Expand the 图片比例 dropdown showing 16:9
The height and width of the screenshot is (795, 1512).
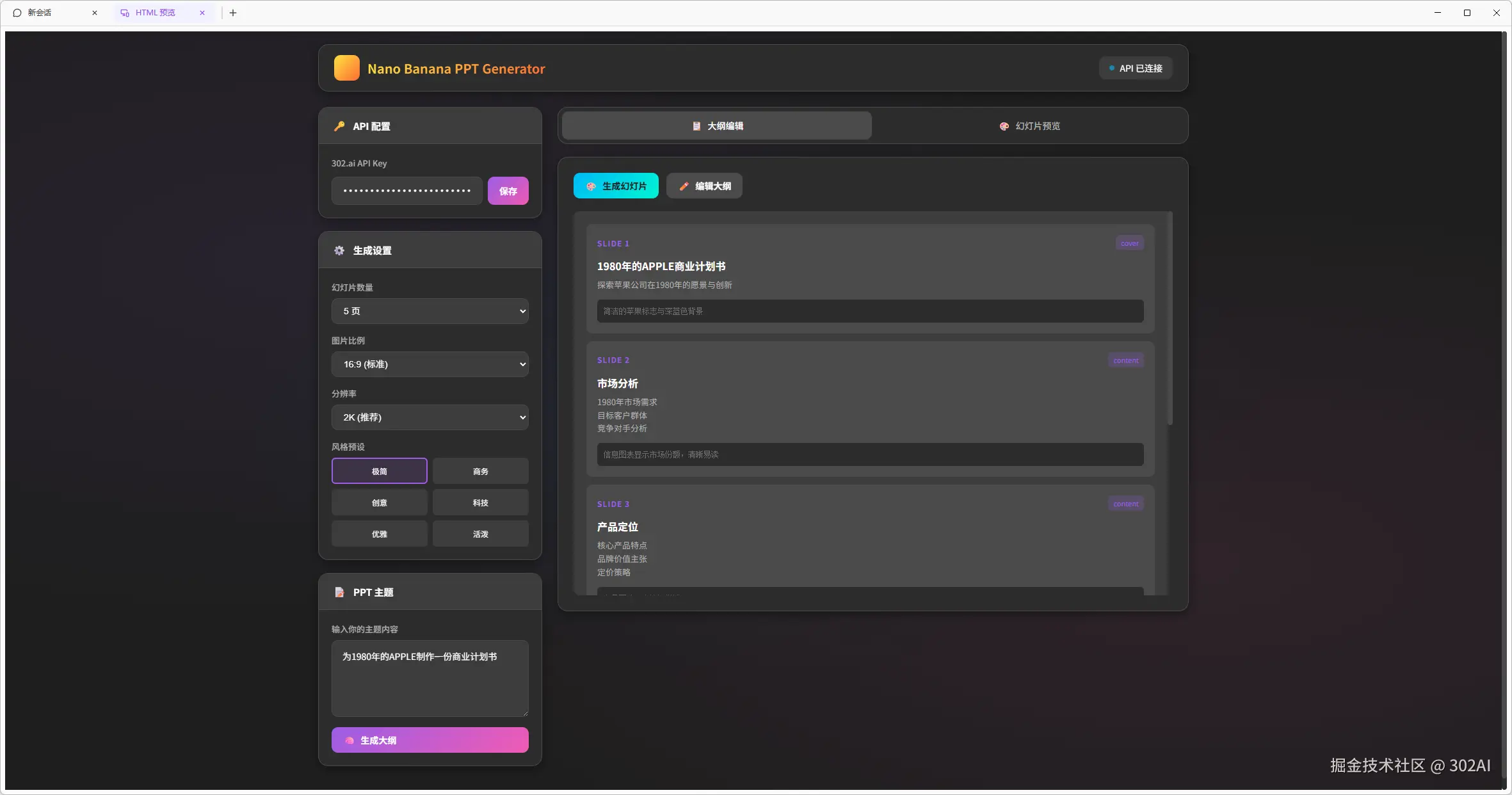point(430,364)
